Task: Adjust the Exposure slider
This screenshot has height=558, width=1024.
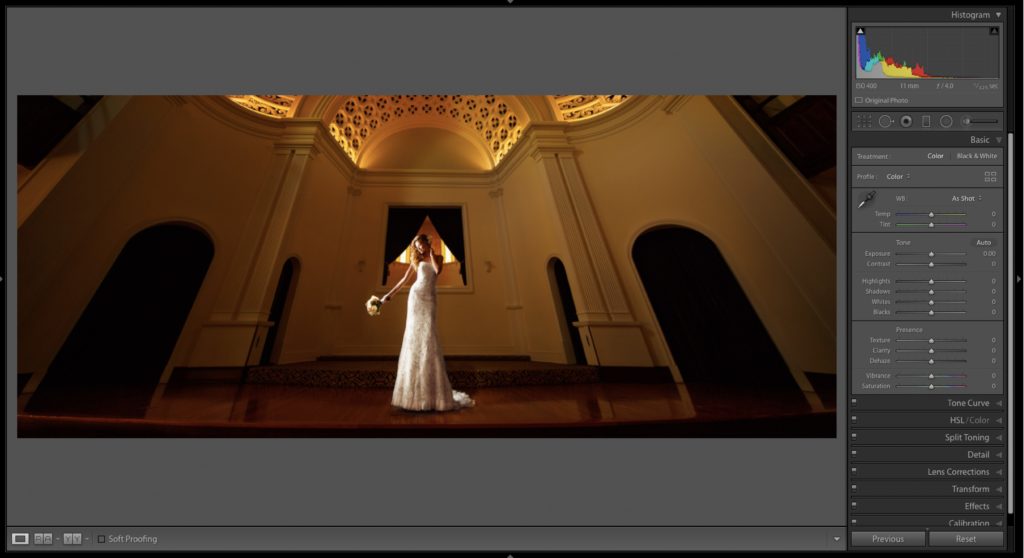Action: click(x=931, y=254)
